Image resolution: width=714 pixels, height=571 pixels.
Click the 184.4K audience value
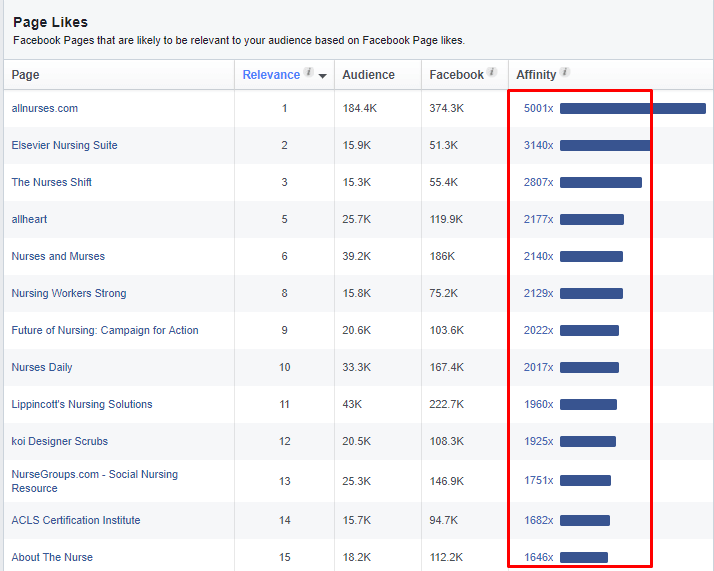(360, 108)
